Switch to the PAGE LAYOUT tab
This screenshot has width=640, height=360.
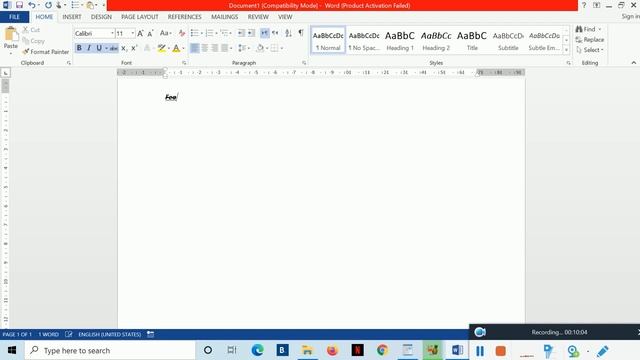[x=140, y=17]
